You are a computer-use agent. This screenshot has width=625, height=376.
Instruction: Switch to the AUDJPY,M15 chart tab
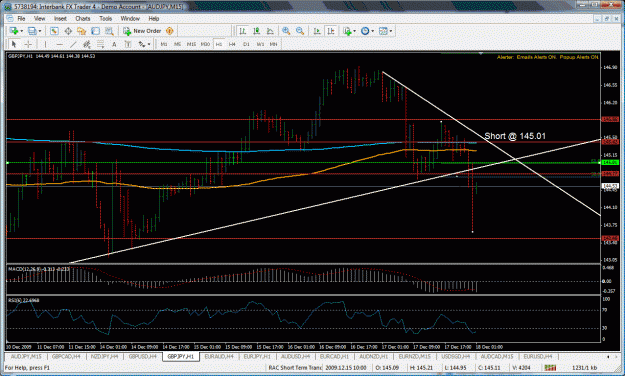tap(26, 356)
